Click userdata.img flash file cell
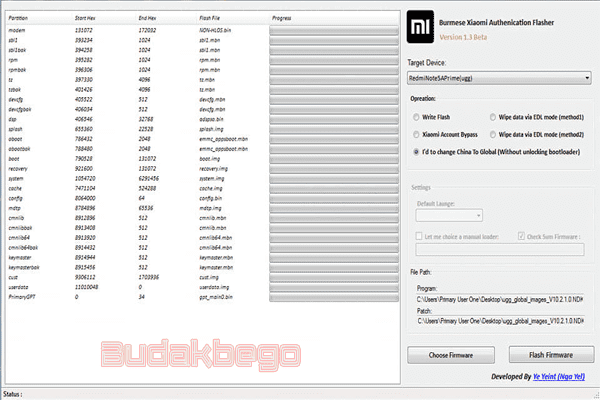Screen dimensions: 600x400 pyautogui.click(x=214, y=287)
